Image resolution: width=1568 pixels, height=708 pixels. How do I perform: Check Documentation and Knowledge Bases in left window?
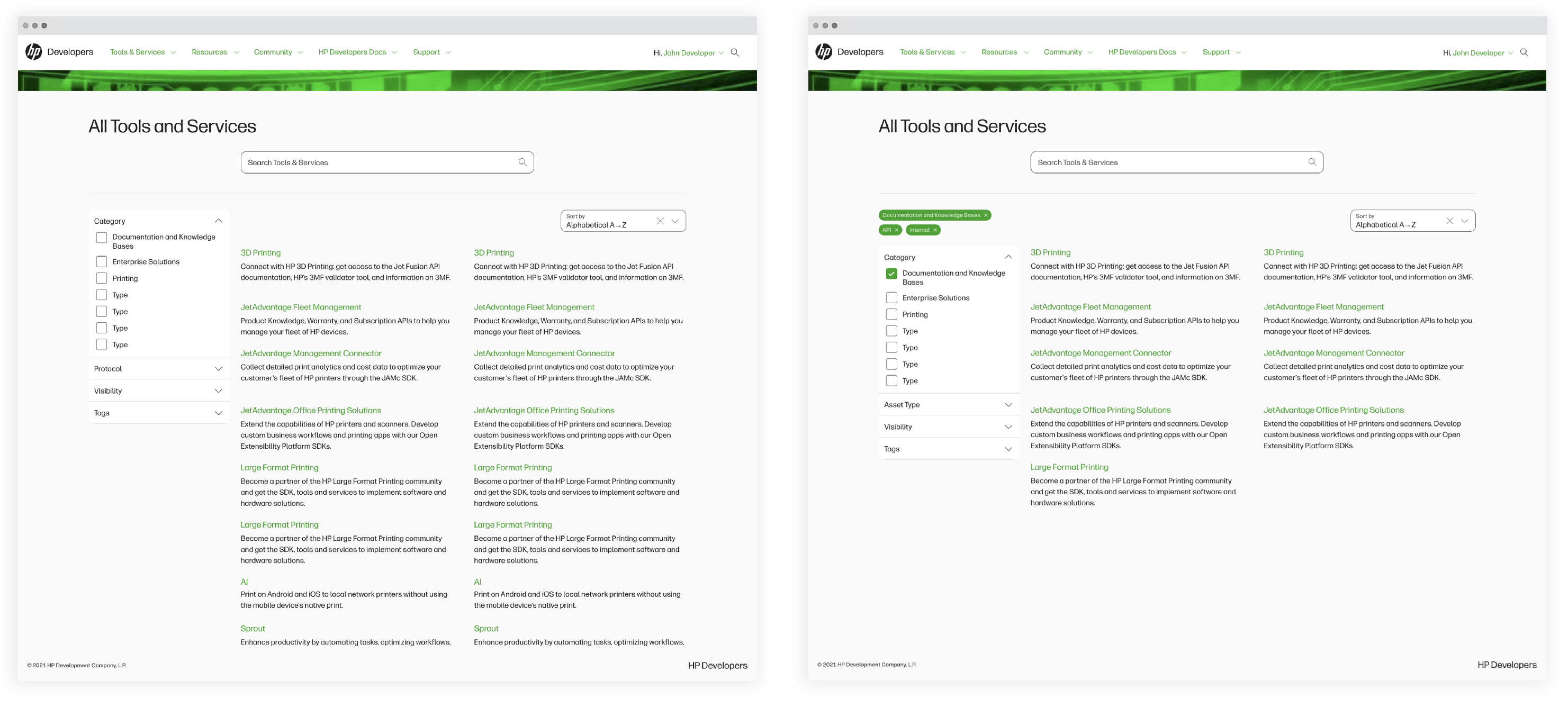point(102,238)
